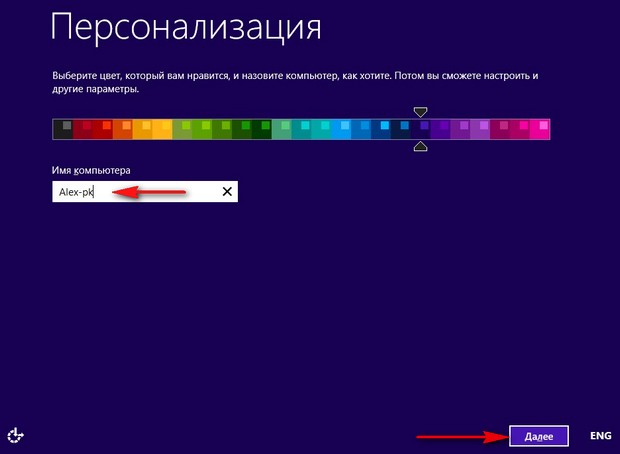The width and height of the screenshot is (620, 454).
Task: Click the lower color selection arrow marker
Action: [x=420, y=147]
